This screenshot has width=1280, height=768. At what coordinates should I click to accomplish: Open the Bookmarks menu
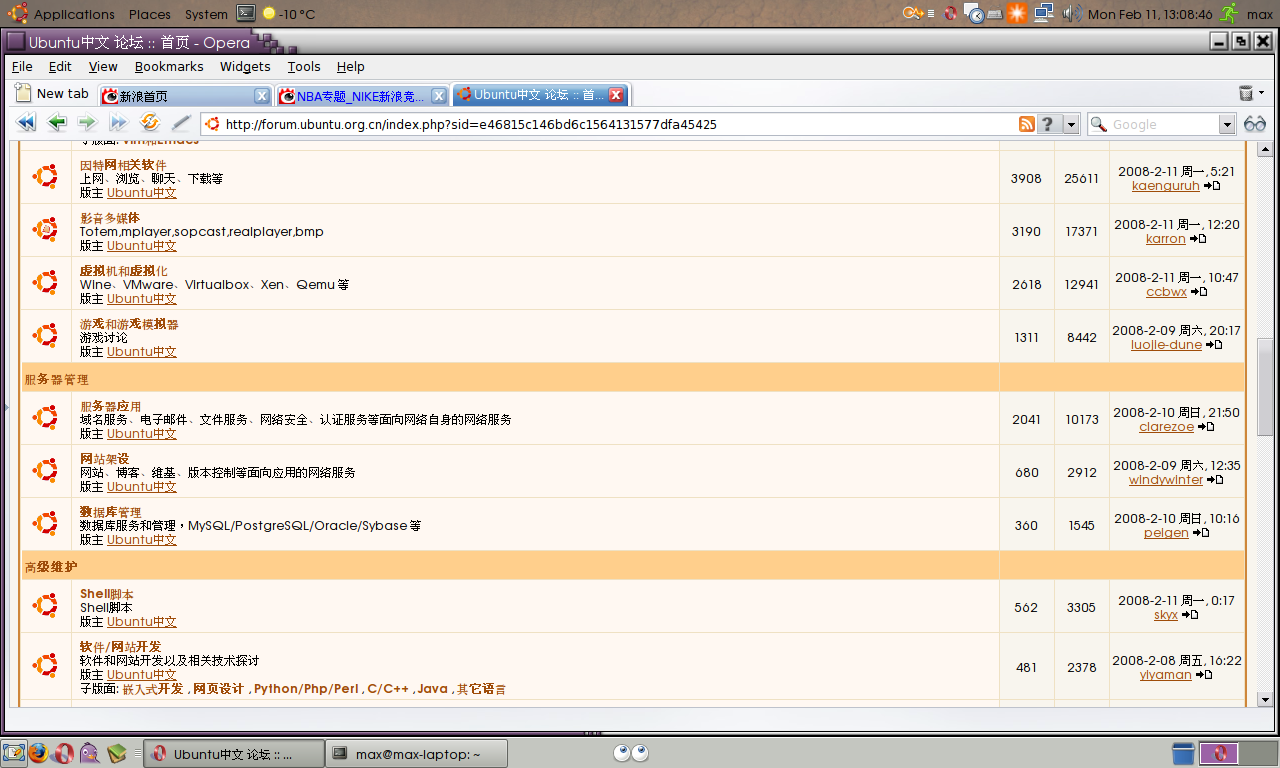(169, 66)
